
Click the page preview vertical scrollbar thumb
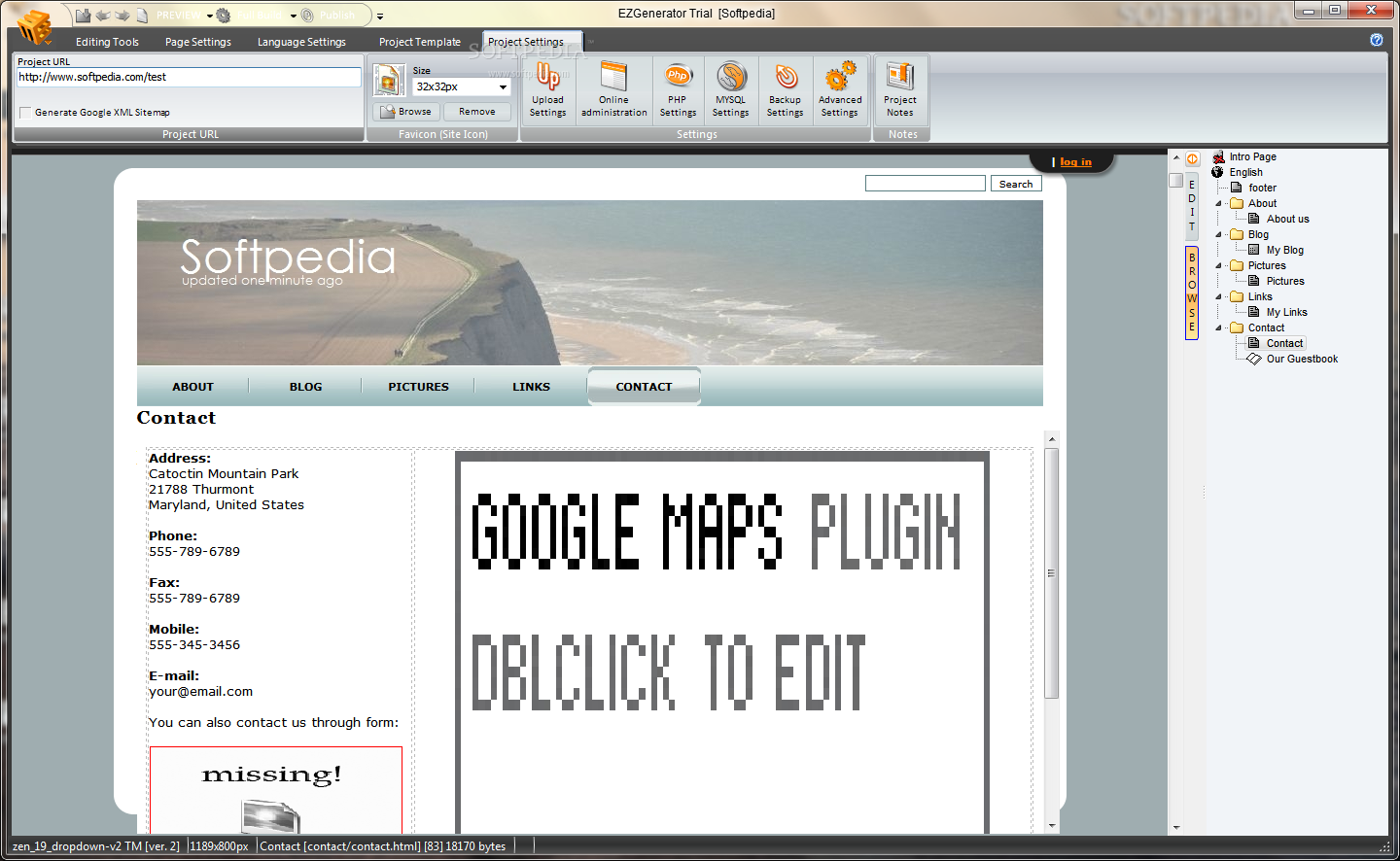[1051, 573]
